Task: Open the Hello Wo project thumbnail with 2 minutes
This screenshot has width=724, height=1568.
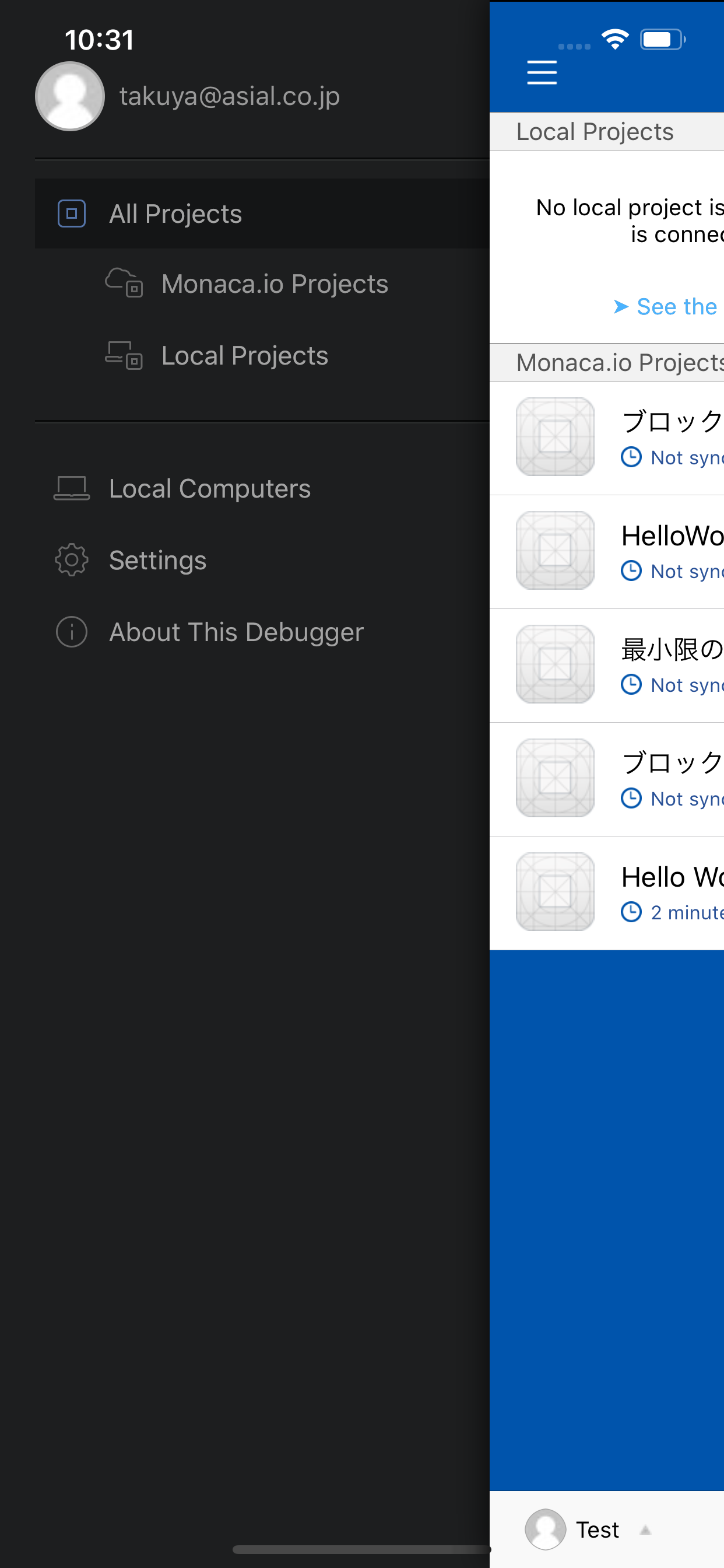Action: (555, 892)
